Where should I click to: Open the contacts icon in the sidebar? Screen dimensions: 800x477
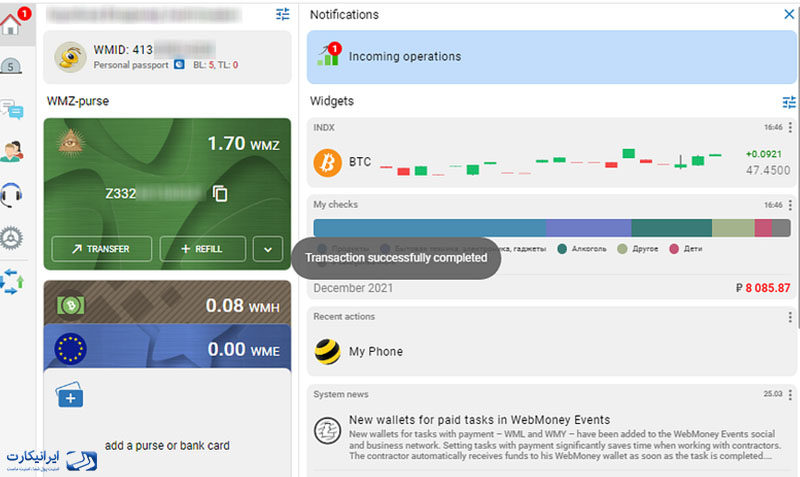[12, 152]
